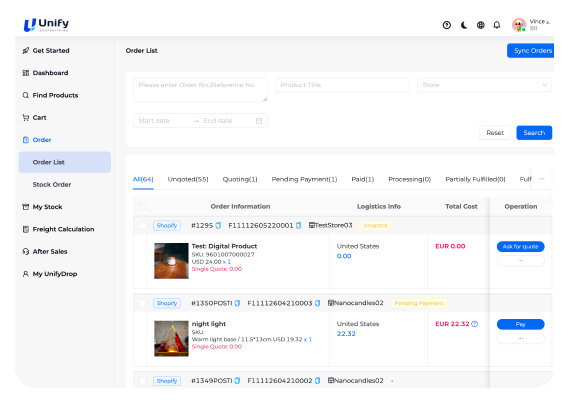The image size is (569, 403).
Task: Click Pending Payment status badge
Action: [x=419, y=303]
